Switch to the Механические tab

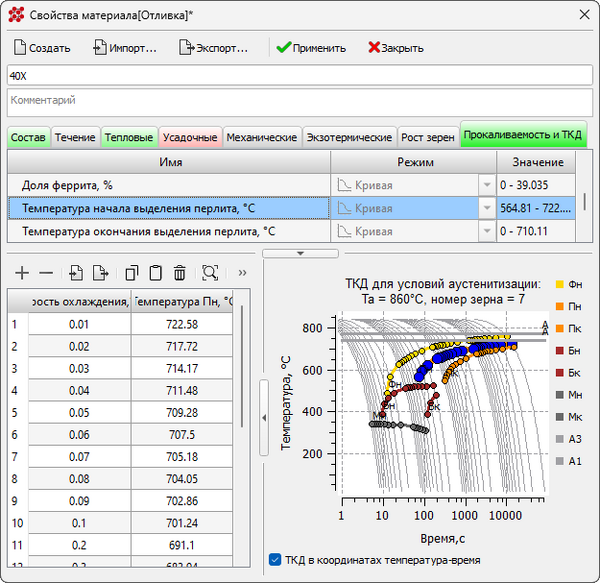tap(262, 137)
